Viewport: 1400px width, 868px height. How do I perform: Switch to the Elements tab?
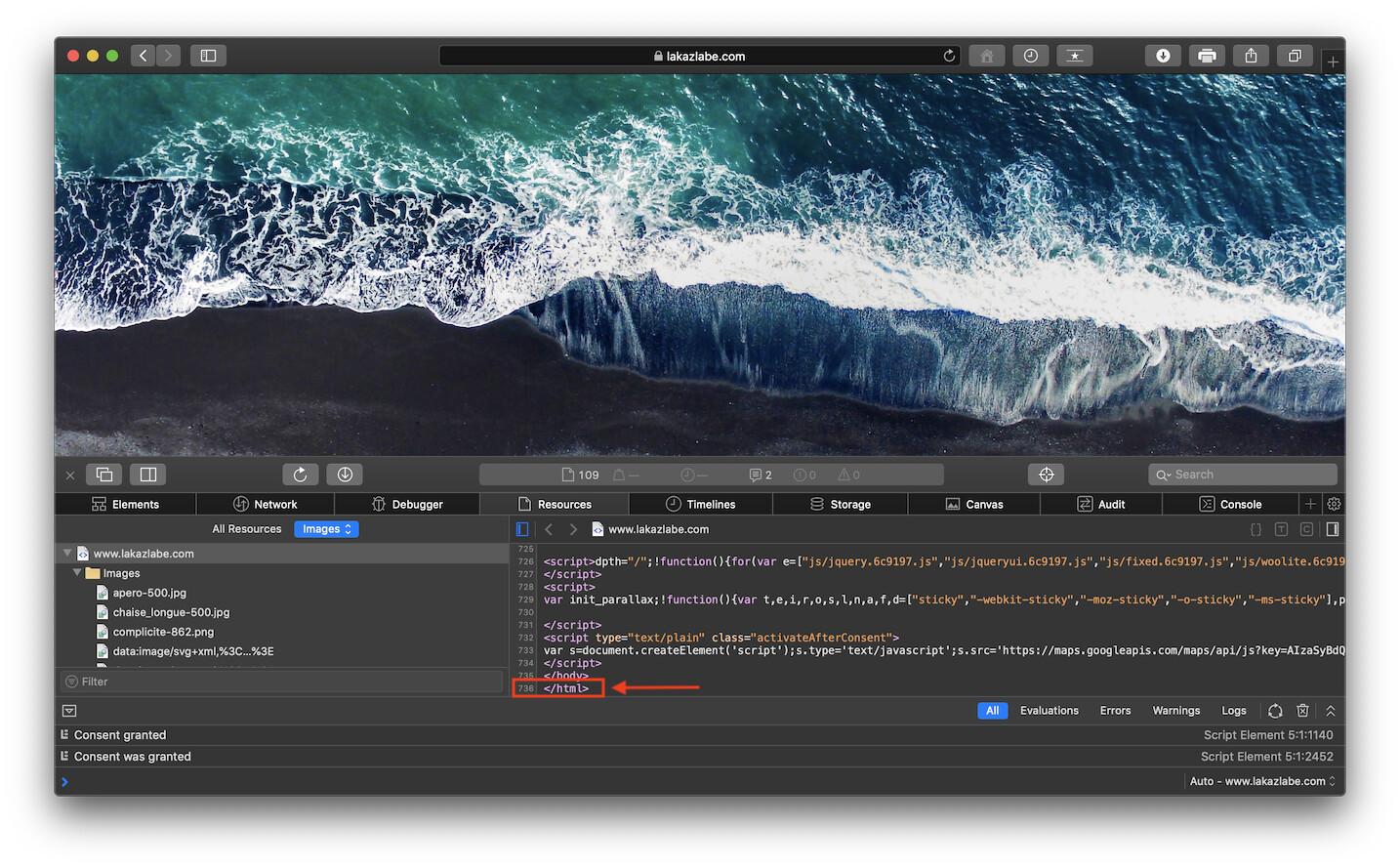[126, 504]
